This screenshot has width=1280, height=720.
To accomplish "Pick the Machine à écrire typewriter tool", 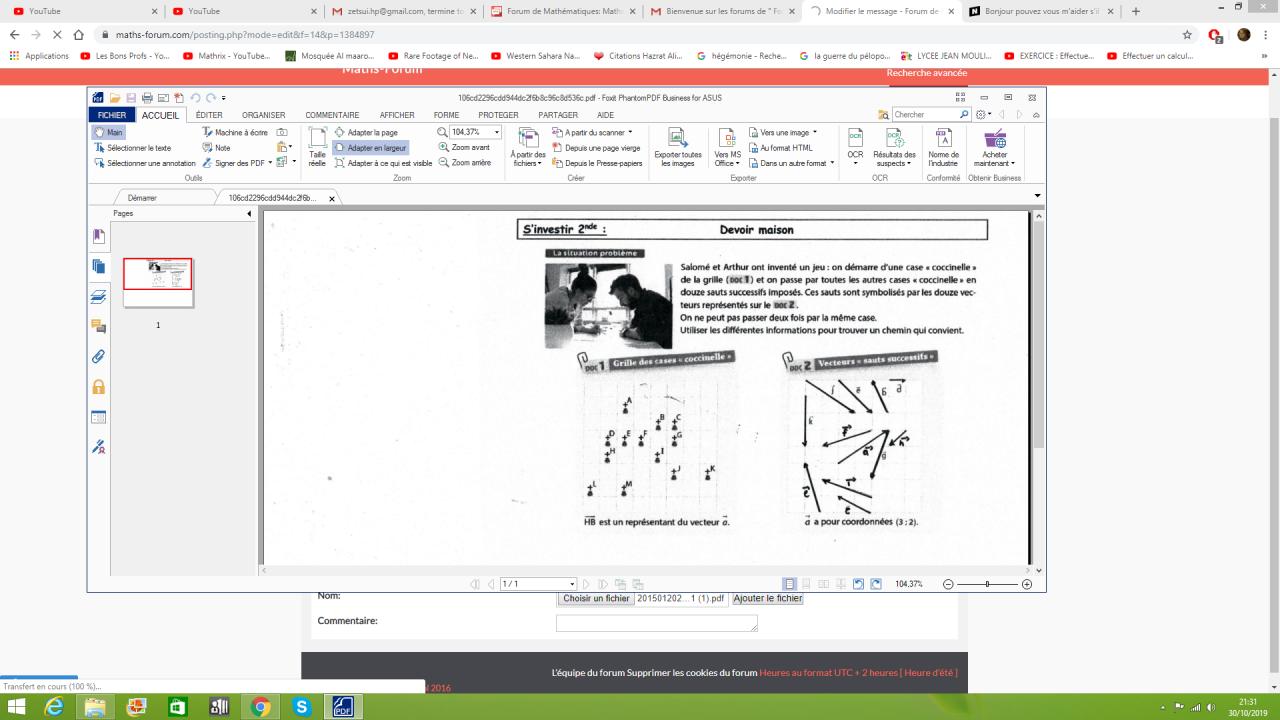I will pos(235,132).
